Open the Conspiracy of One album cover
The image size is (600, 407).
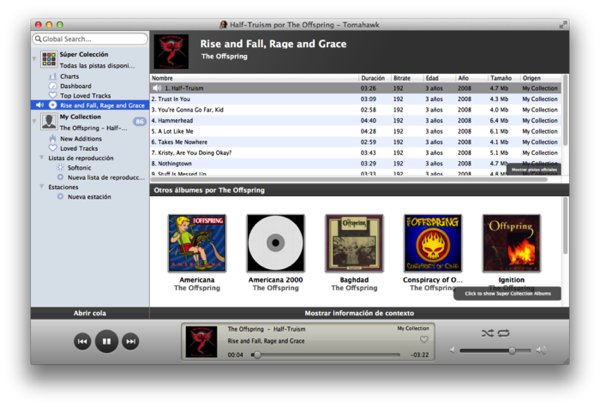point(433,243)
